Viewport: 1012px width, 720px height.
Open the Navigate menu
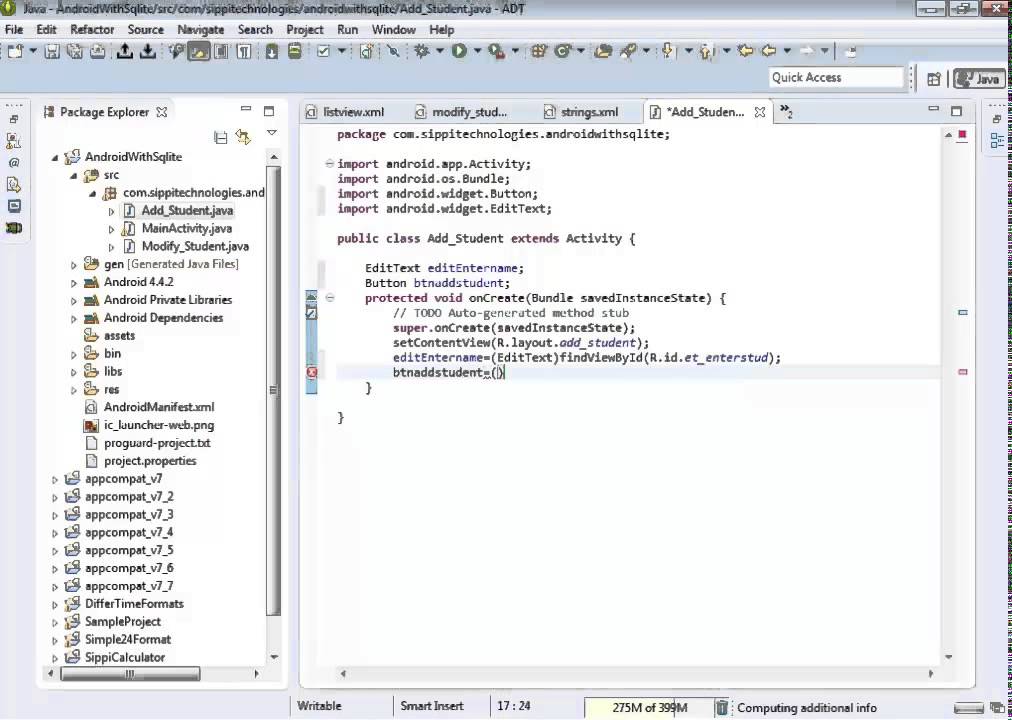201,30
